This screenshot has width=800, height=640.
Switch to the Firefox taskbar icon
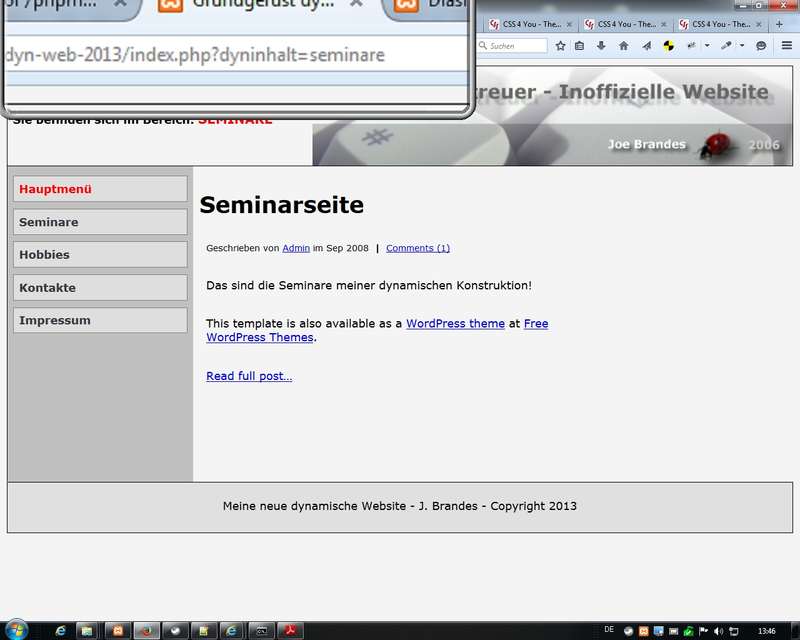tap(147, 631)
